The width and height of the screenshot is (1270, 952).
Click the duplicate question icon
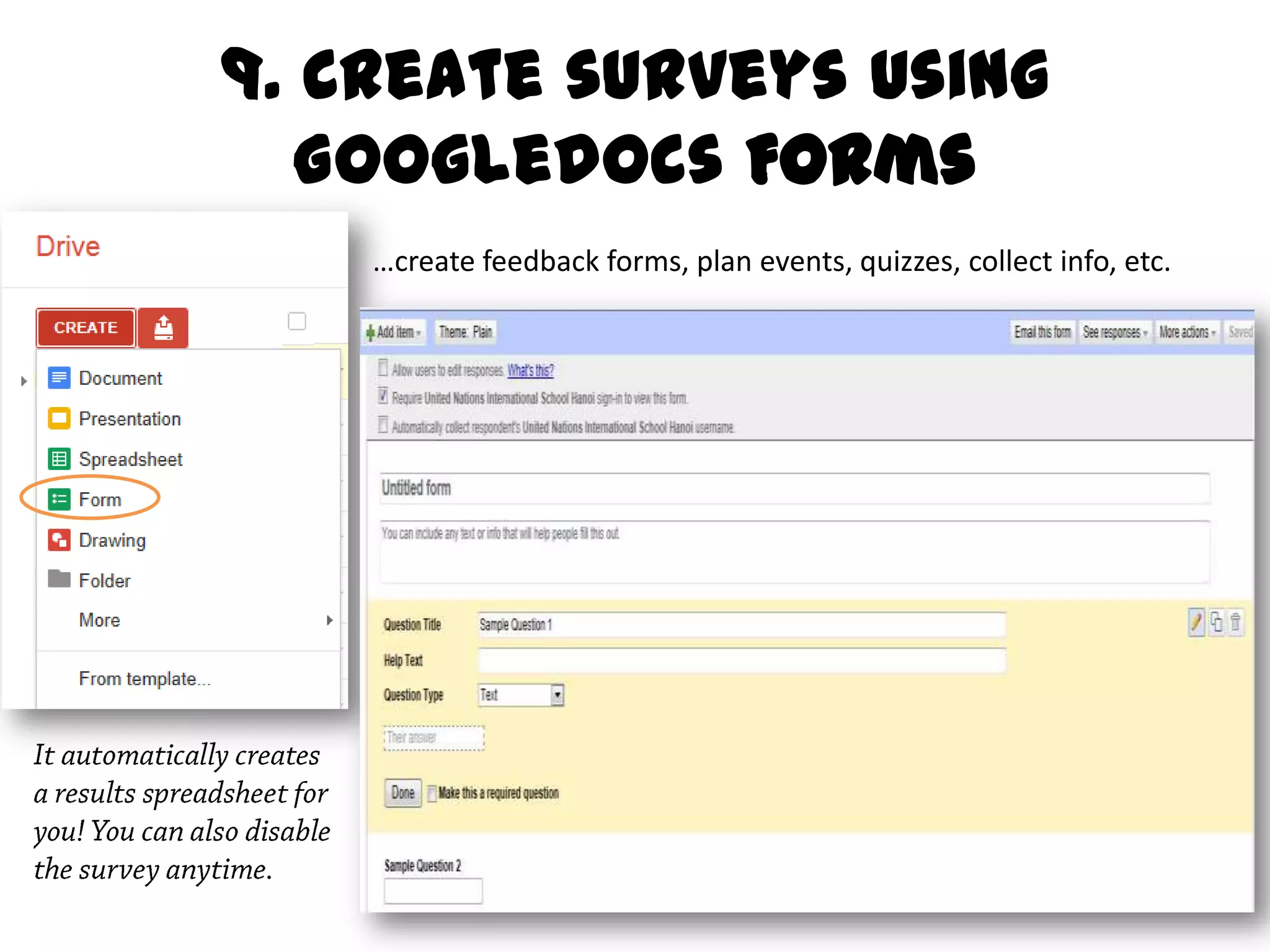1216,622
